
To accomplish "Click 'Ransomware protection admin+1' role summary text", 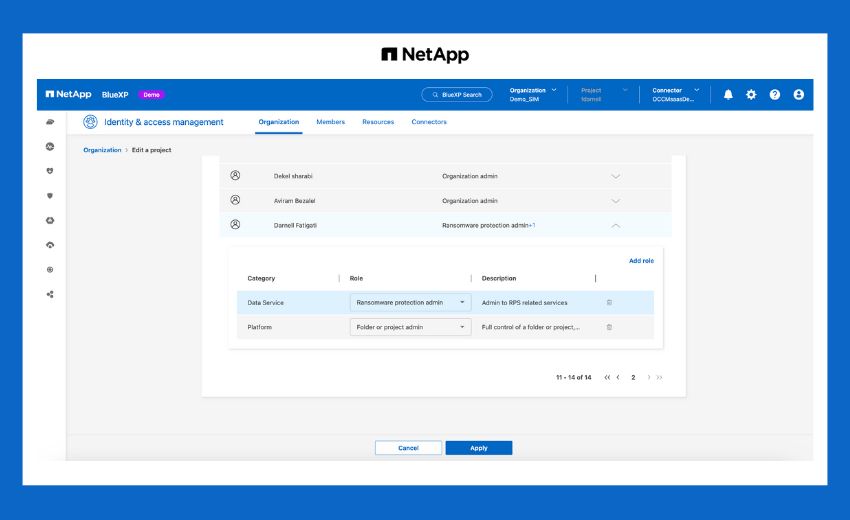I will 488,225.
